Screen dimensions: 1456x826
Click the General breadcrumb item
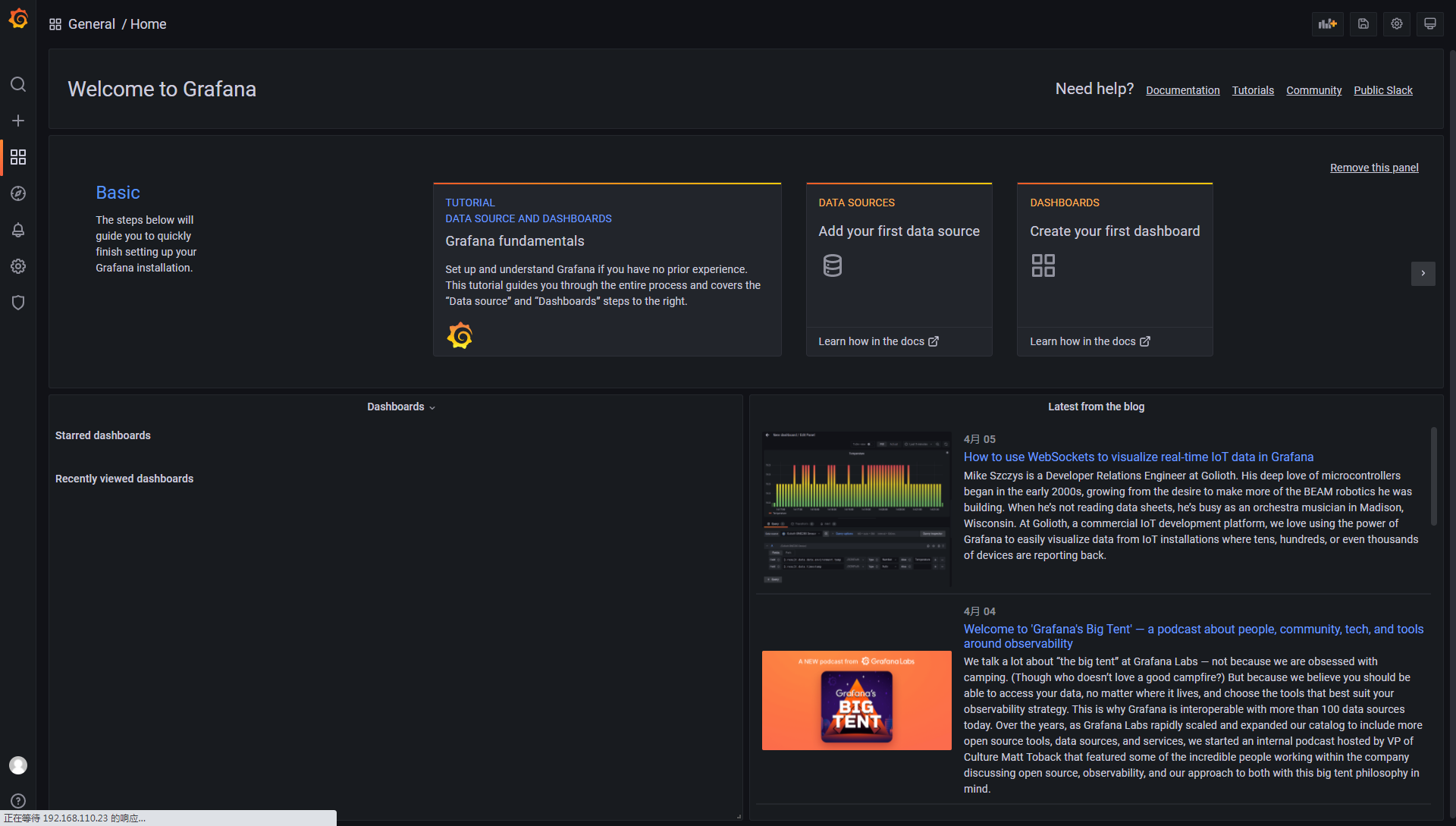(92, 24)
